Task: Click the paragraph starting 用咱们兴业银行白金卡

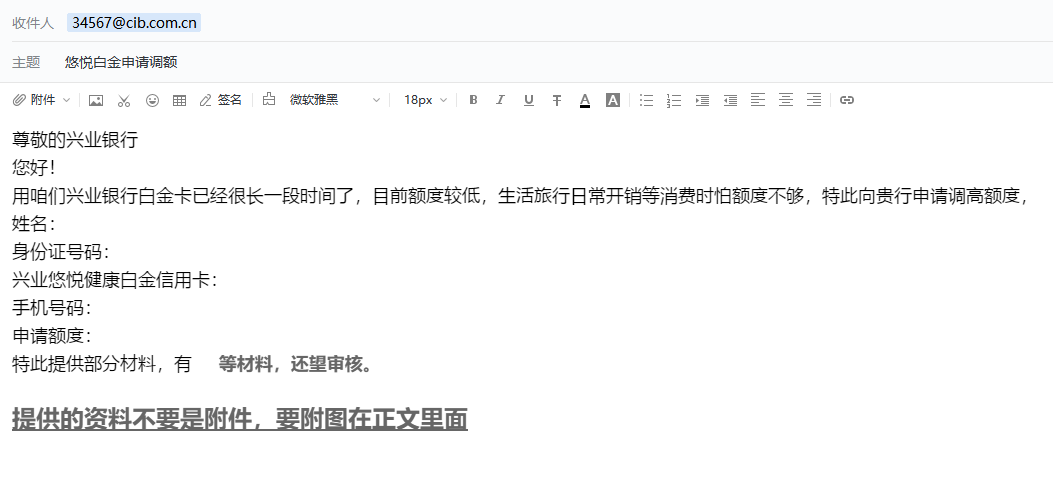Action: click(x=521, y=196)
